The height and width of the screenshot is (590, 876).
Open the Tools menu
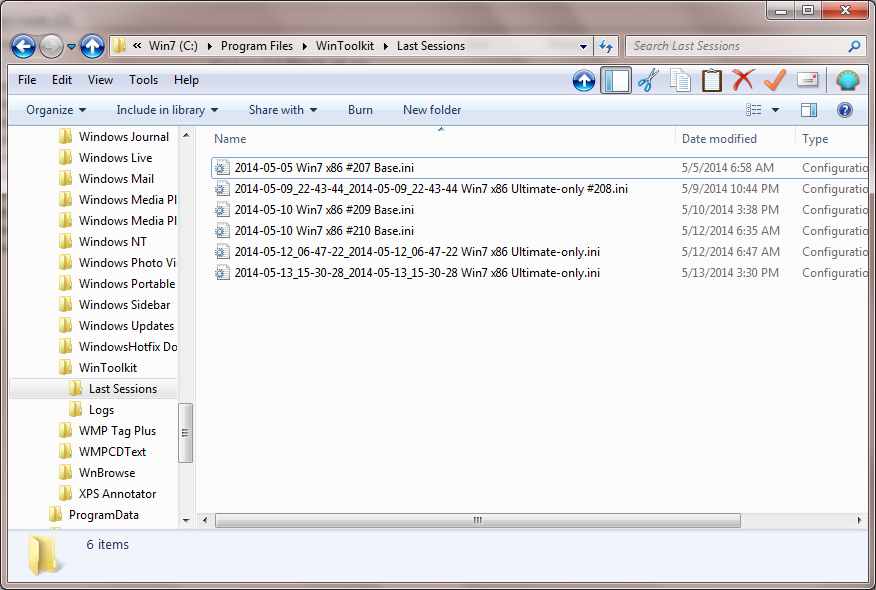144,80
